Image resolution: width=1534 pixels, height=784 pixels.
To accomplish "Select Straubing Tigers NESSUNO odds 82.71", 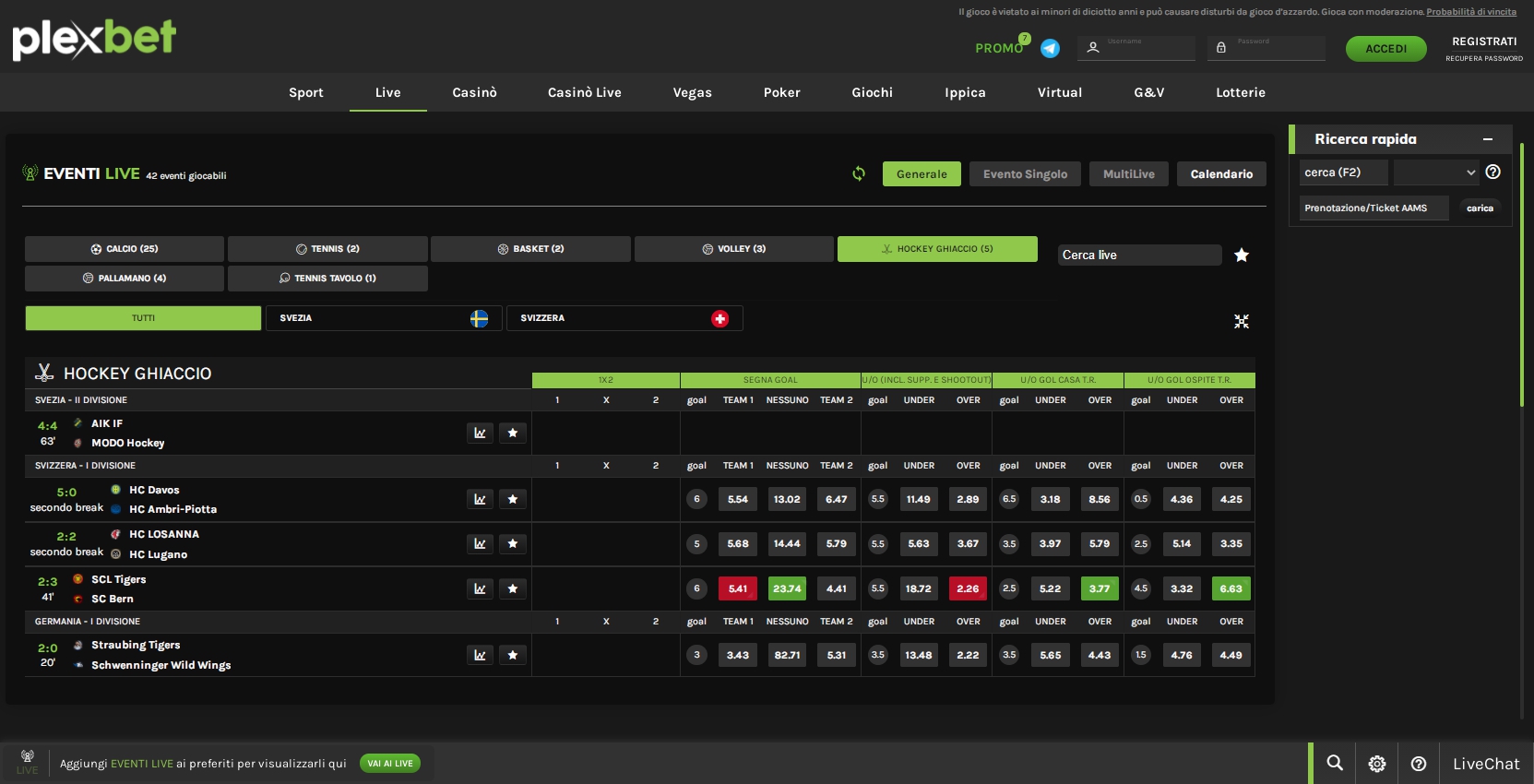I will coord(787,655).
